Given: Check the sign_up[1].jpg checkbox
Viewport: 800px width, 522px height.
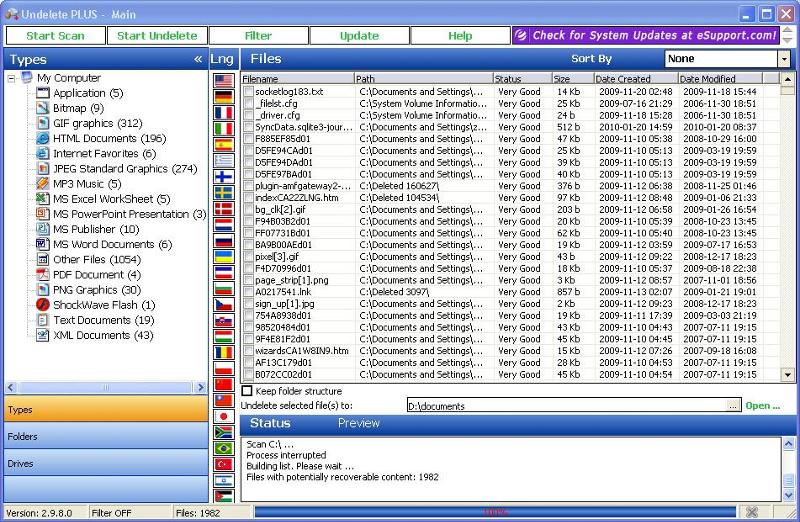Looking at the screenshot, I should tap(248, 304).
